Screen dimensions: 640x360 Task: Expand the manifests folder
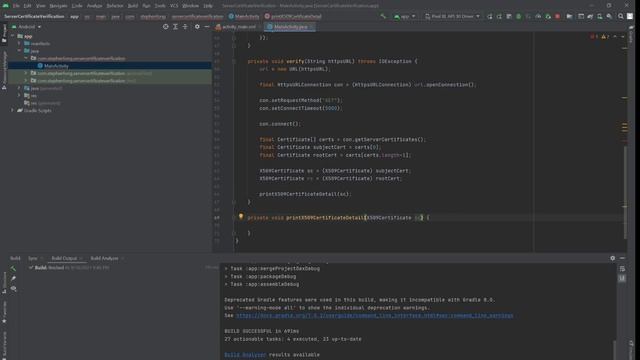click(x=19, y=43)
